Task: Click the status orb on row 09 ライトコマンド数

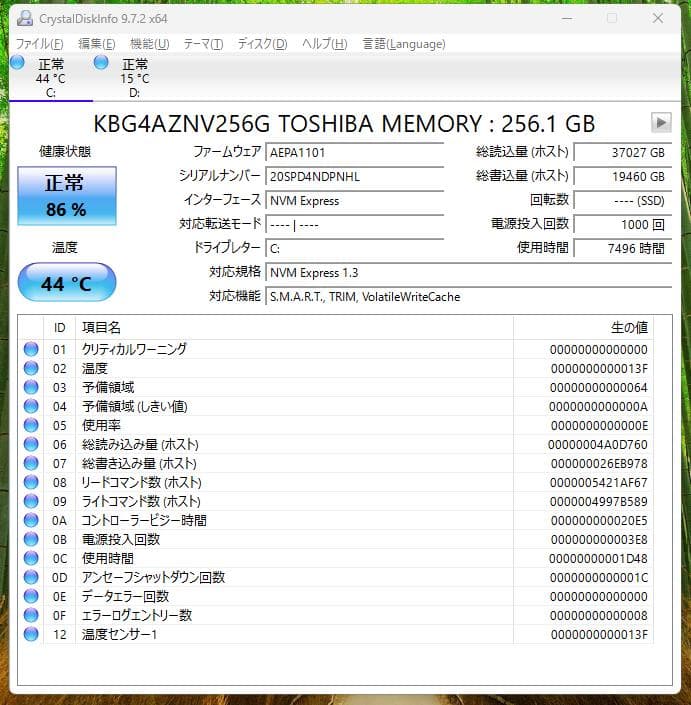Action: pyautogui.click(x=31, y=501)
